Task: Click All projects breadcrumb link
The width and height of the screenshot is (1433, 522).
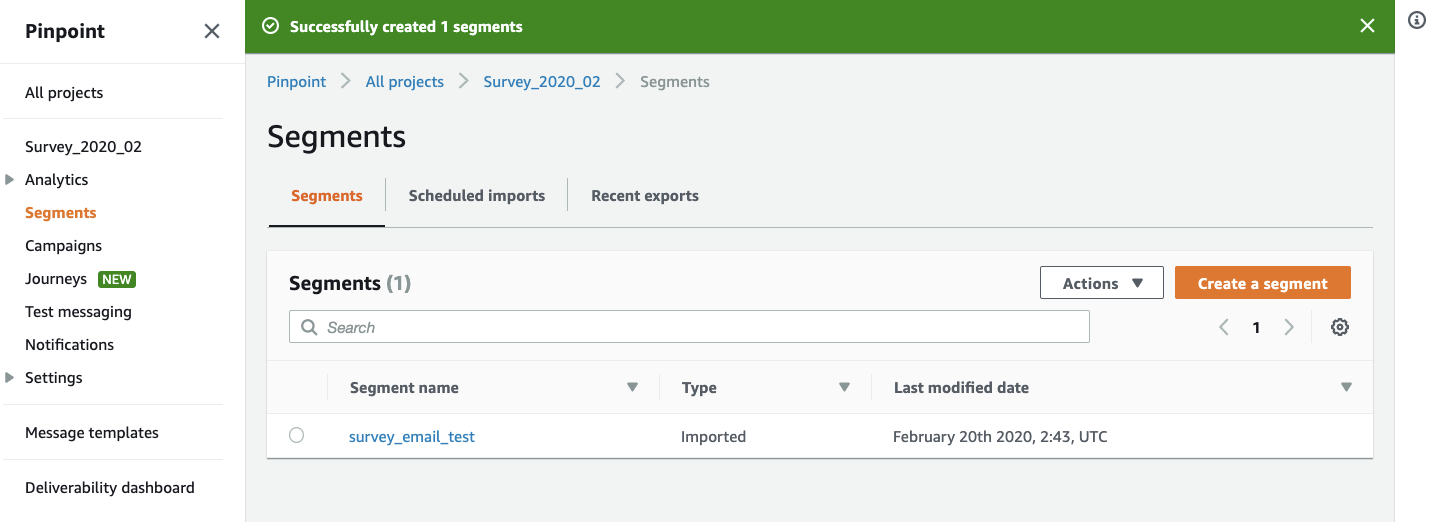Action: tap(405, 82)
